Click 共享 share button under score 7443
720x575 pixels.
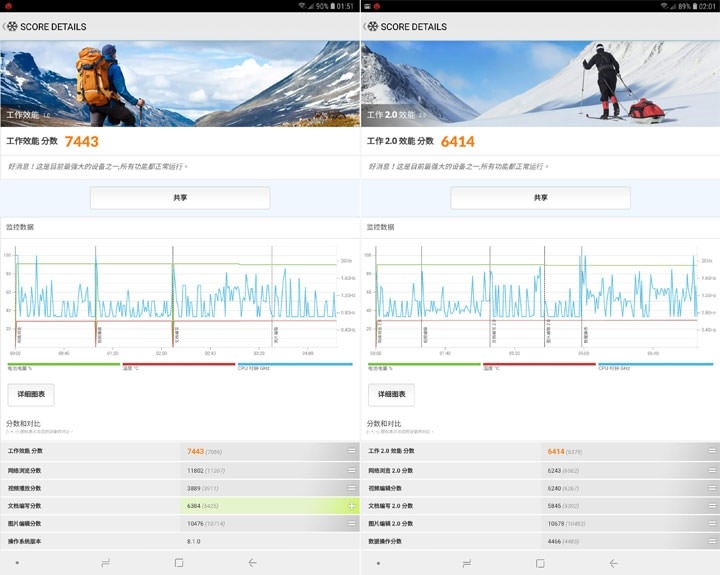click(180, 198)
